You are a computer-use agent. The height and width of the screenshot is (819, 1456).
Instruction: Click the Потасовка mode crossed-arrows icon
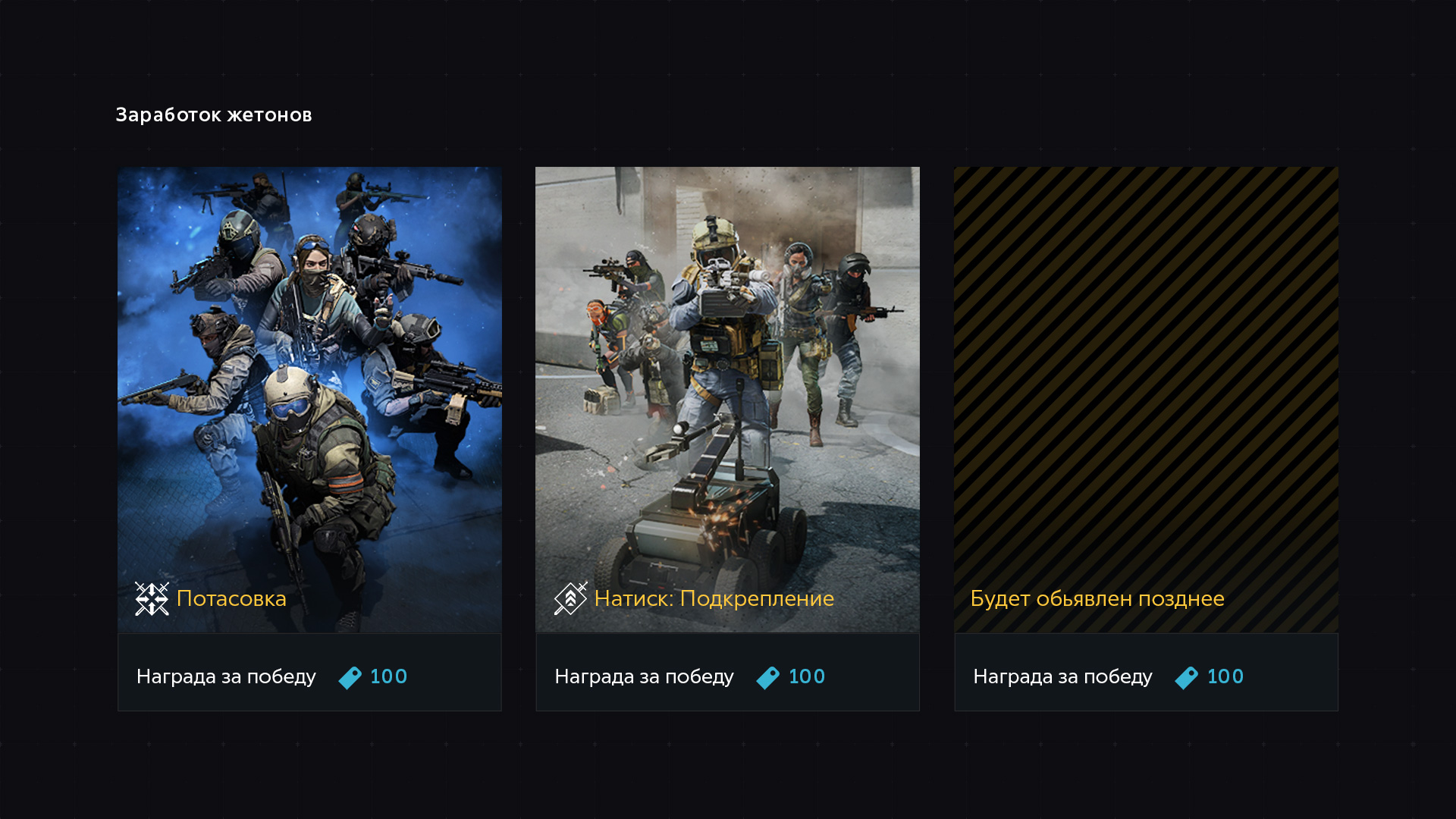(x=152, y=599)
